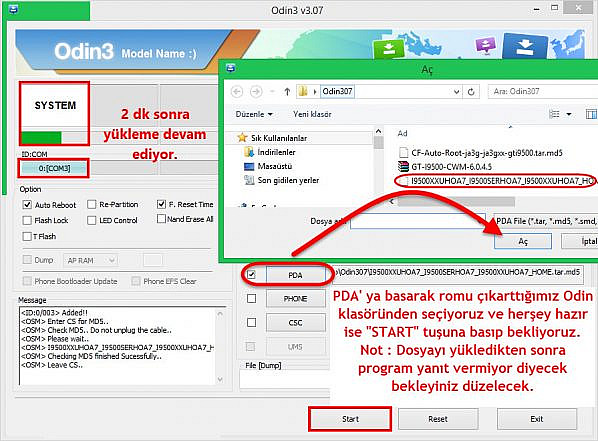Click the green download banner icon

388,48
